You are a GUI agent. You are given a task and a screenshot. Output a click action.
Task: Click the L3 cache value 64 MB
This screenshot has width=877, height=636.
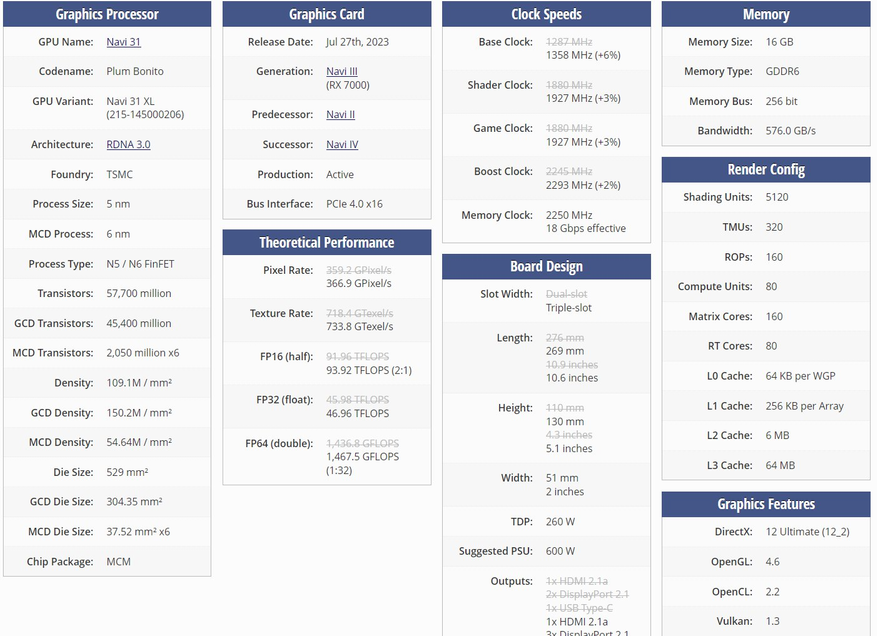pos(780,465)
